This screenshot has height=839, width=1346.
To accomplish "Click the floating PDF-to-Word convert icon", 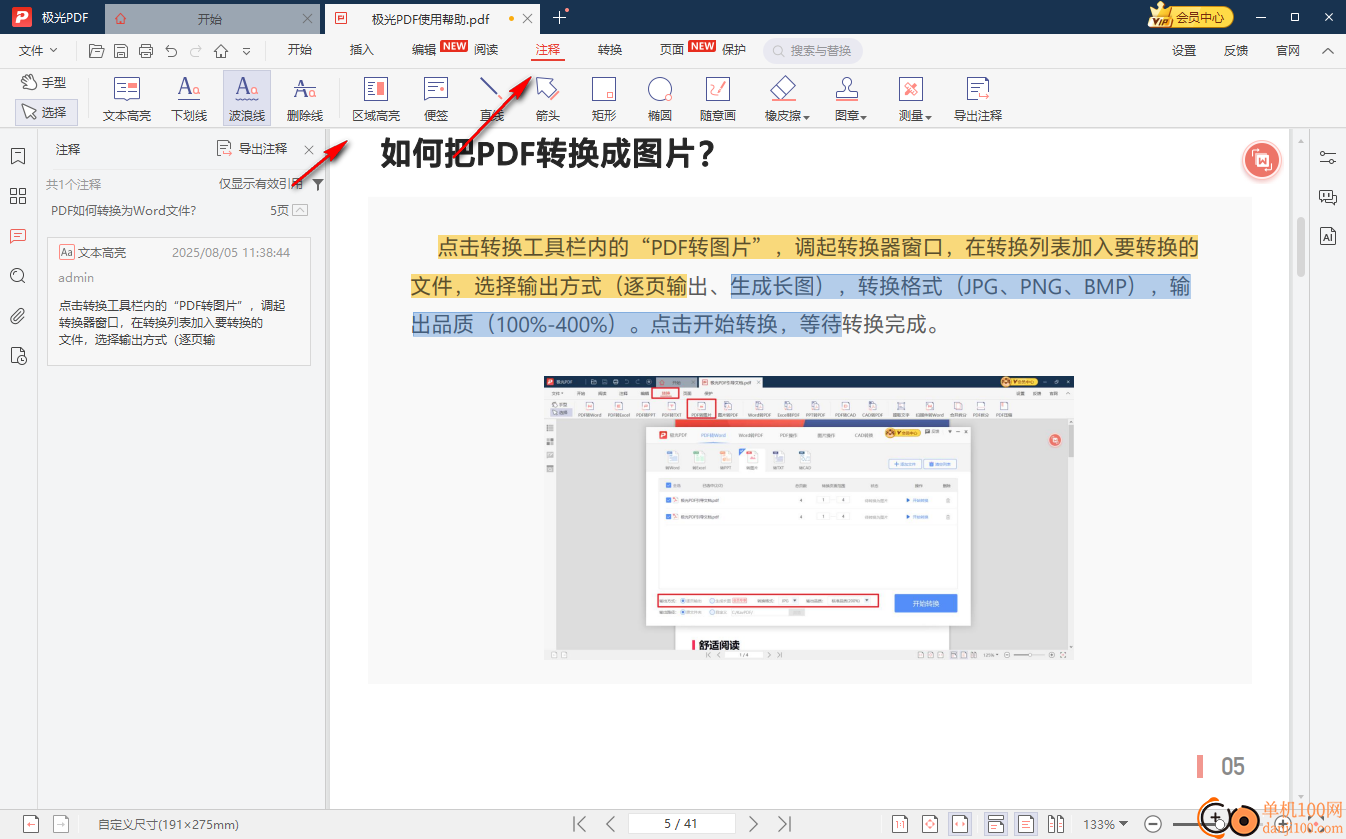I will [x=1262, y=161].
